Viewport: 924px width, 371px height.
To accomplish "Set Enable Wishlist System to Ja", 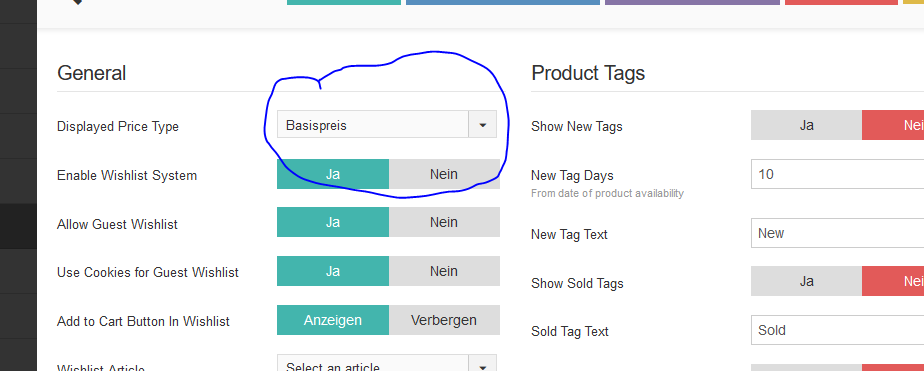I will coord(333,174).
